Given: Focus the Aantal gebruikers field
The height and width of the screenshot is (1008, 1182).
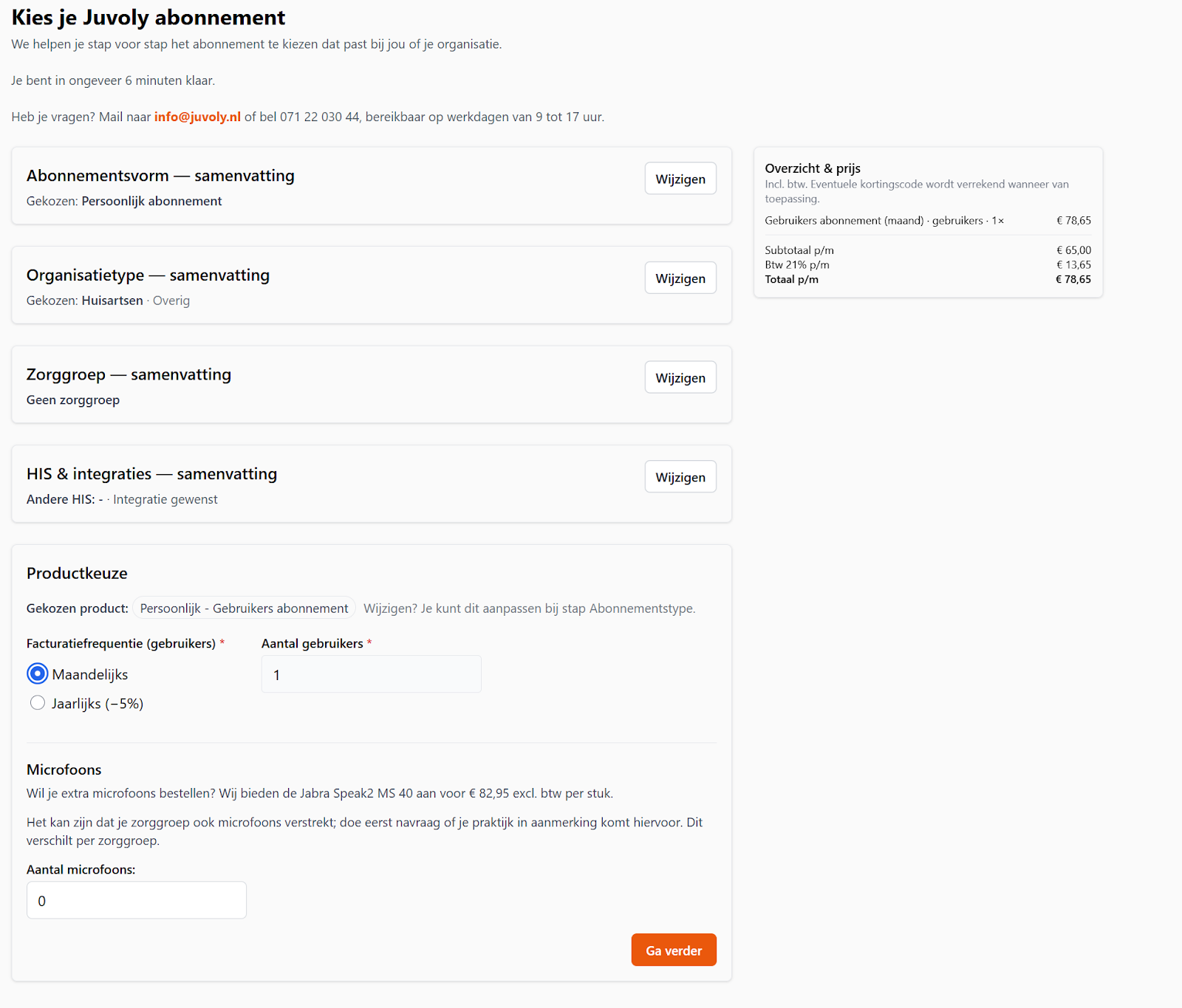Looking at the screenshot, I should (371, 674).
